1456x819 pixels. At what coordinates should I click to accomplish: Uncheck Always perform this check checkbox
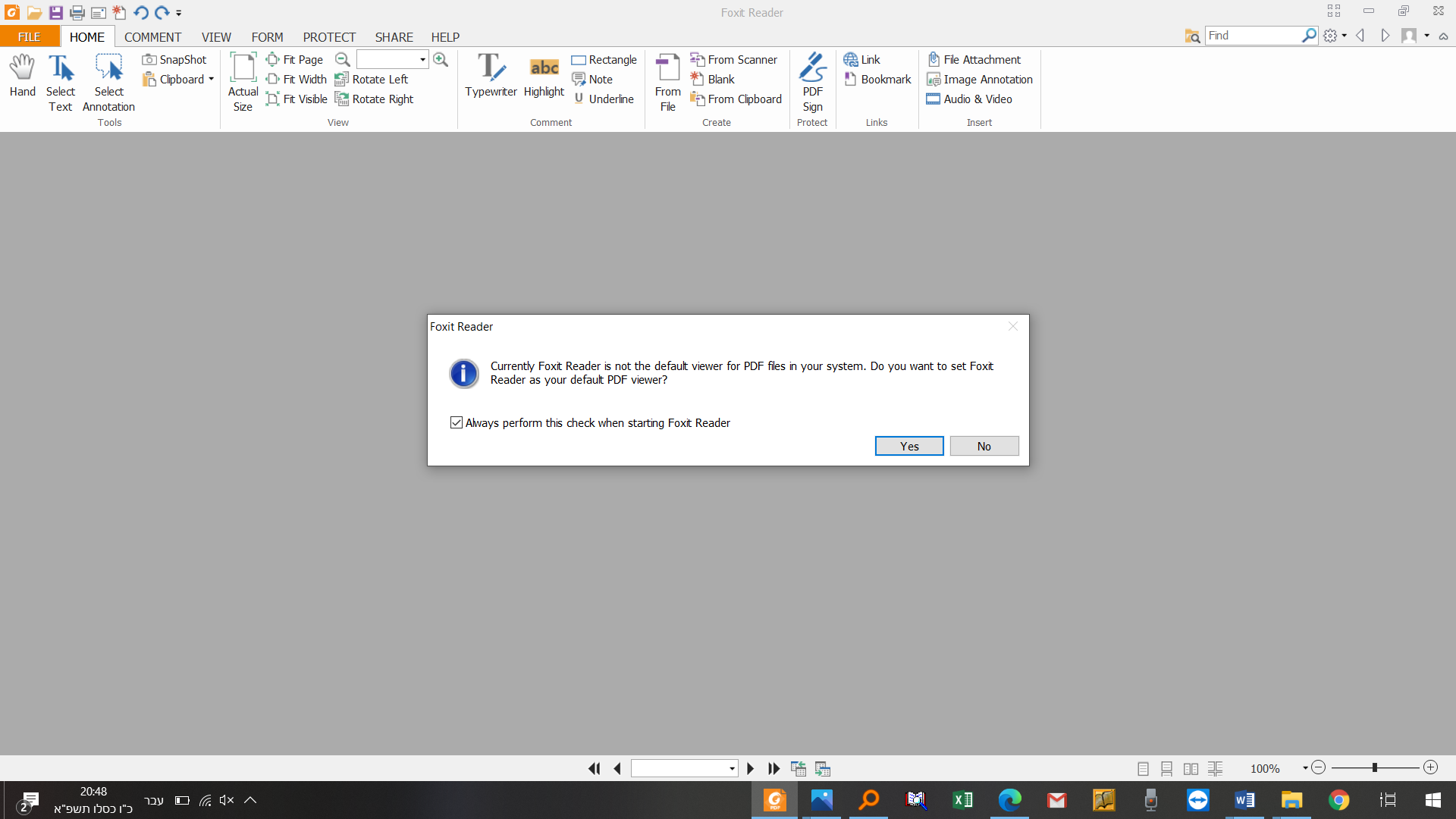point(457,422)
